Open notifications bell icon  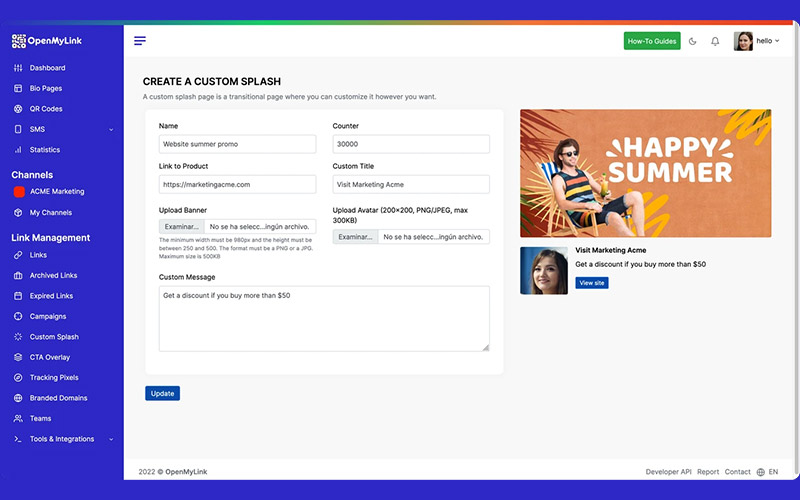pyautogui.click(x=715, y=41)
